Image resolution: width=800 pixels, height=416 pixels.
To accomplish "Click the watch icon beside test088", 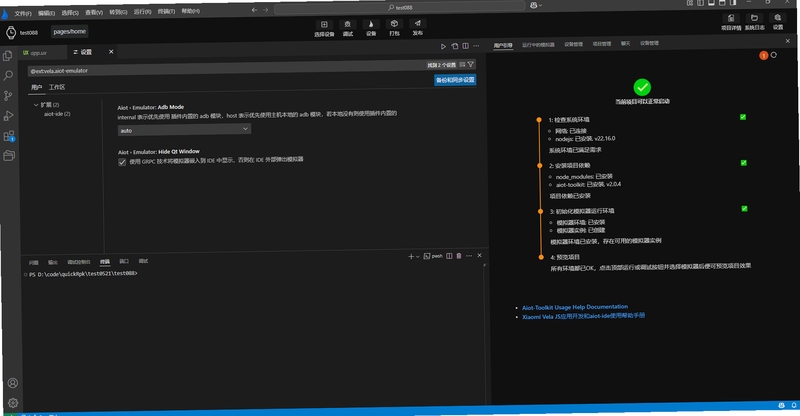I will [x=11, y=33].
